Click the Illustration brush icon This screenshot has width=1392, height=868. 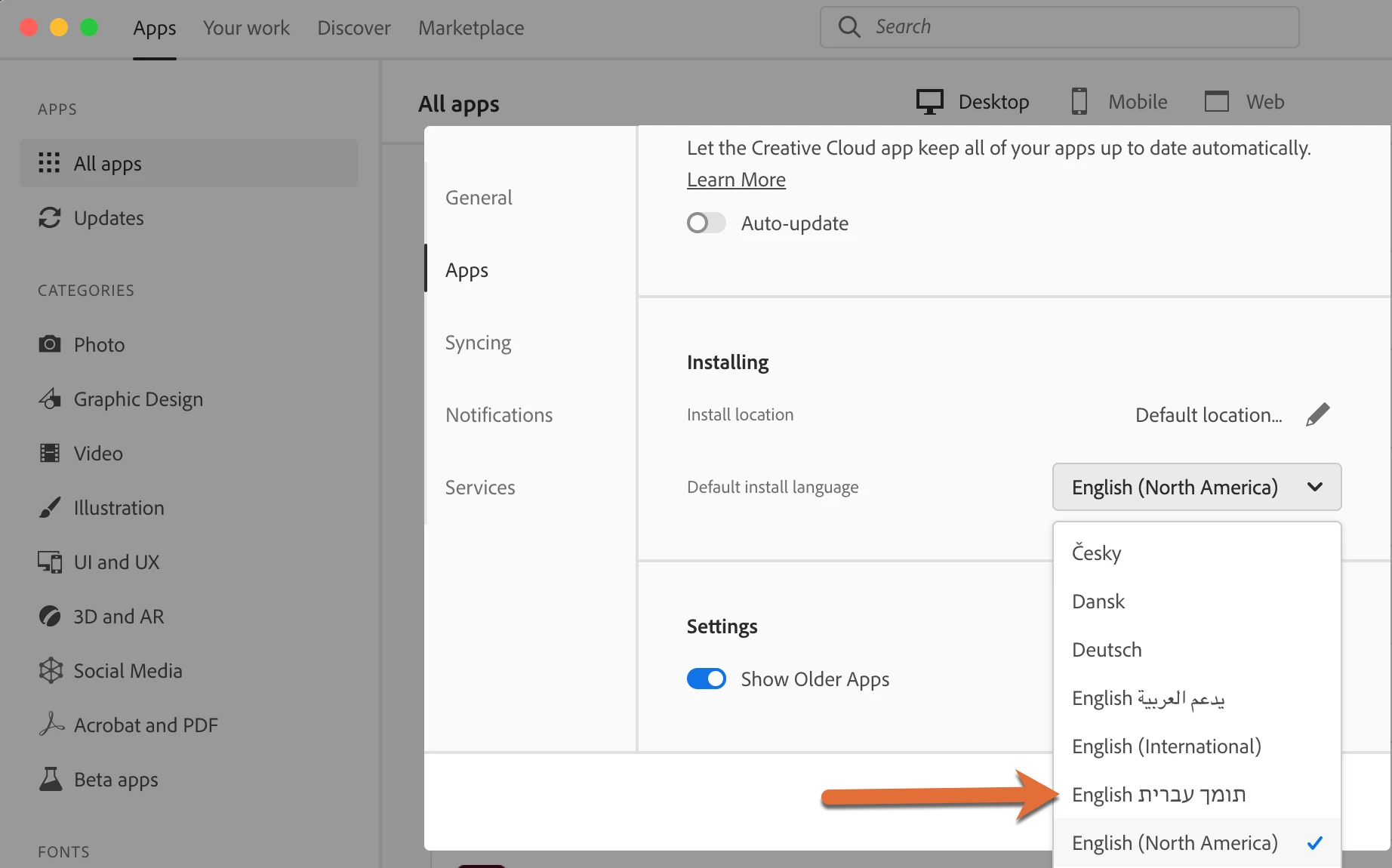[x=50, y=507]
